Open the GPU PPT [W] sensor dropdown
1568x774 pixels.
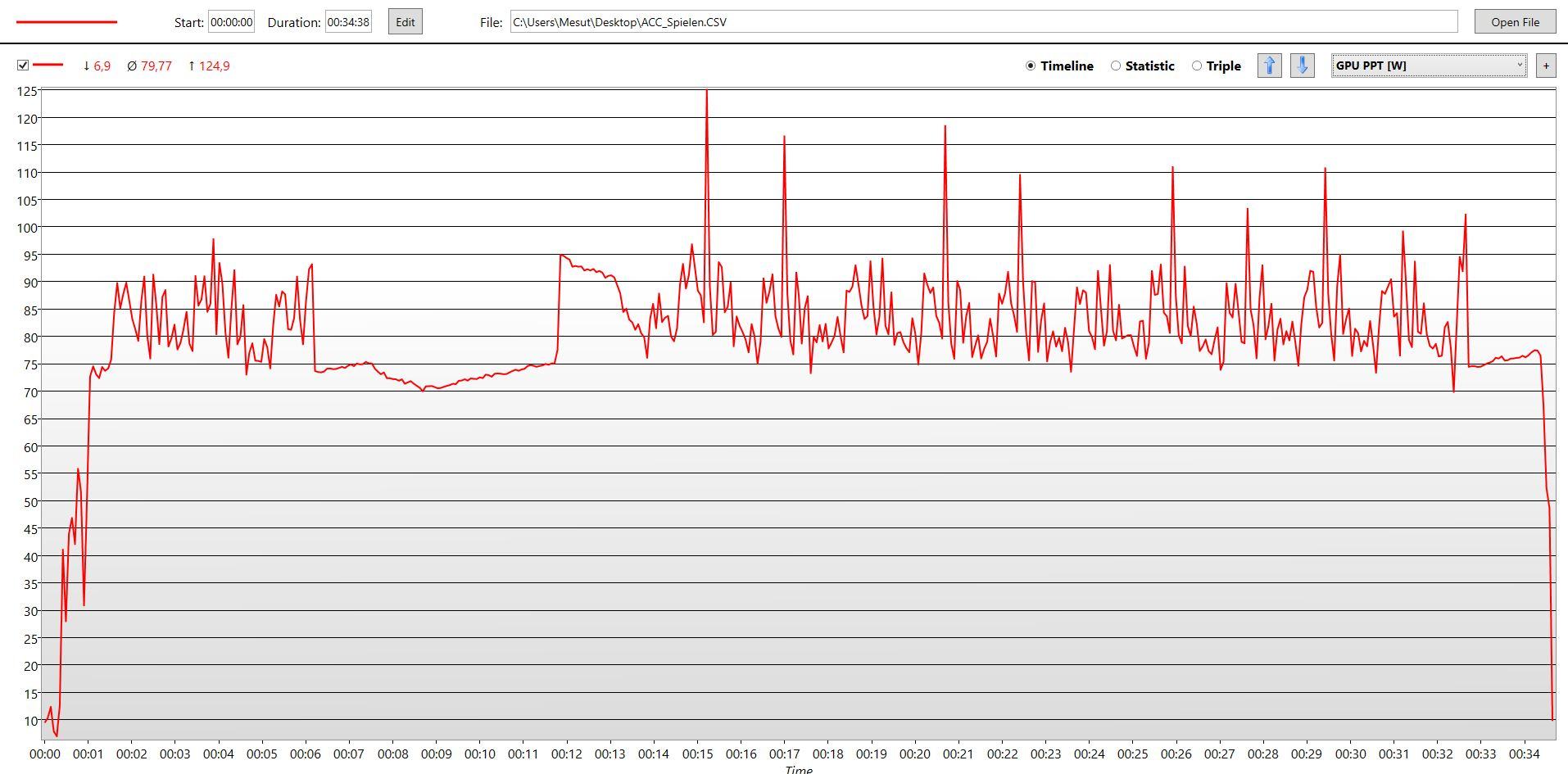(x=1430, y=66)
